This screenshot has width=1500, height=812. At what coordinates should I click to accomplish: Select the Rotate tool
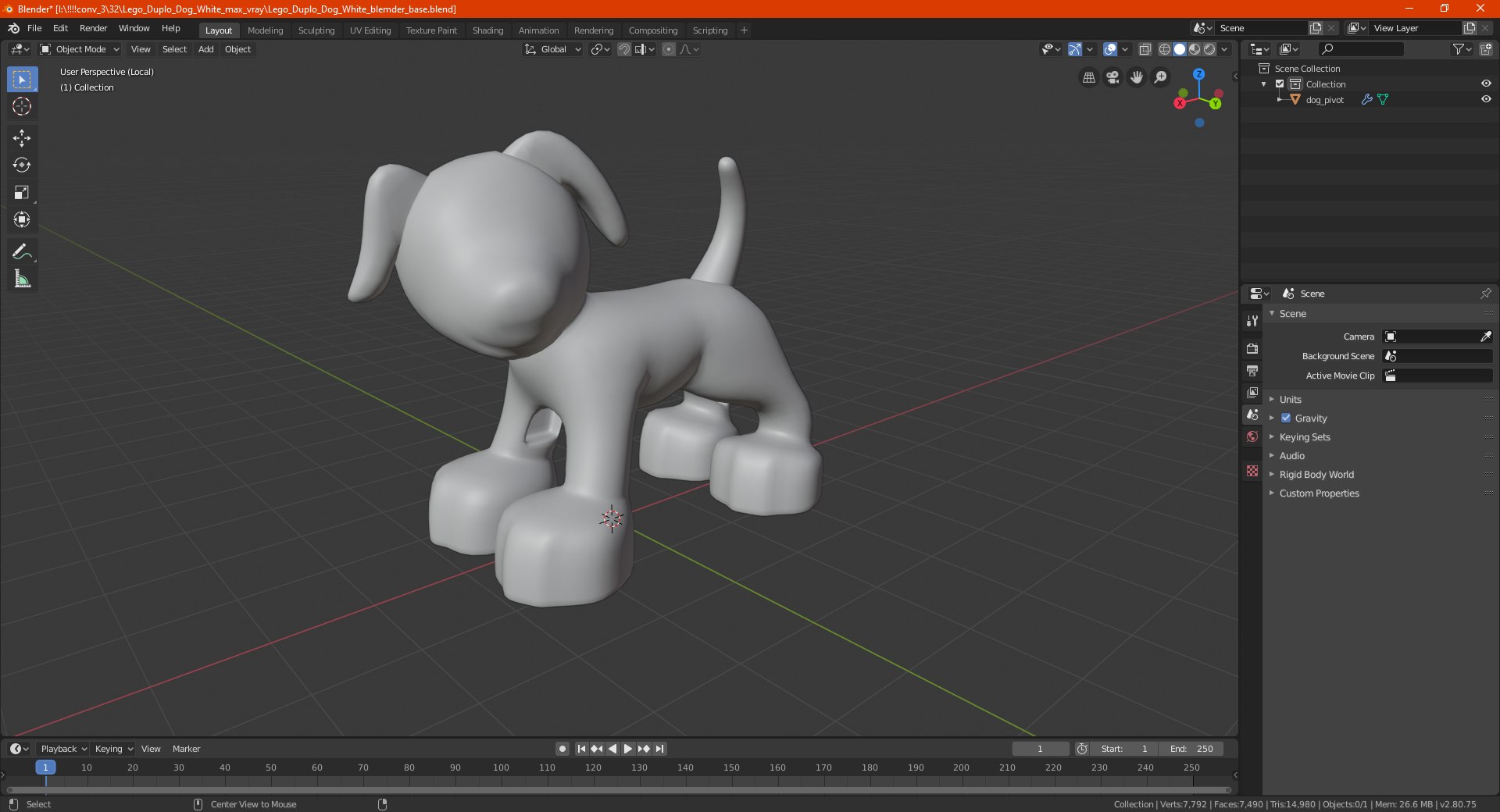click(22, 166)
